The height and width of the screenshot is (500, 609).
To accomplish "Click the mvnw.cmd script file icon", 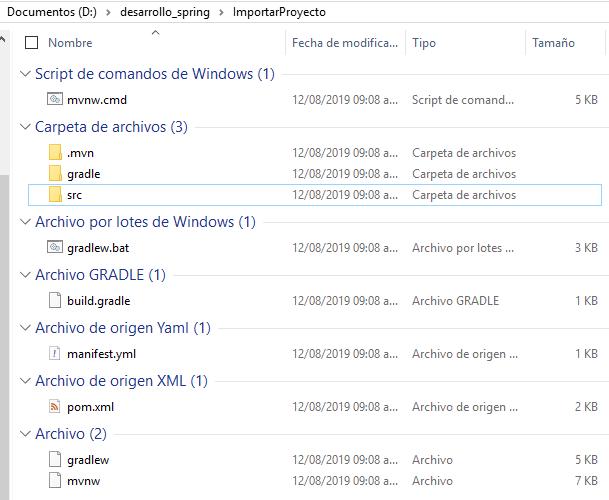I will (x=55, y=100).
